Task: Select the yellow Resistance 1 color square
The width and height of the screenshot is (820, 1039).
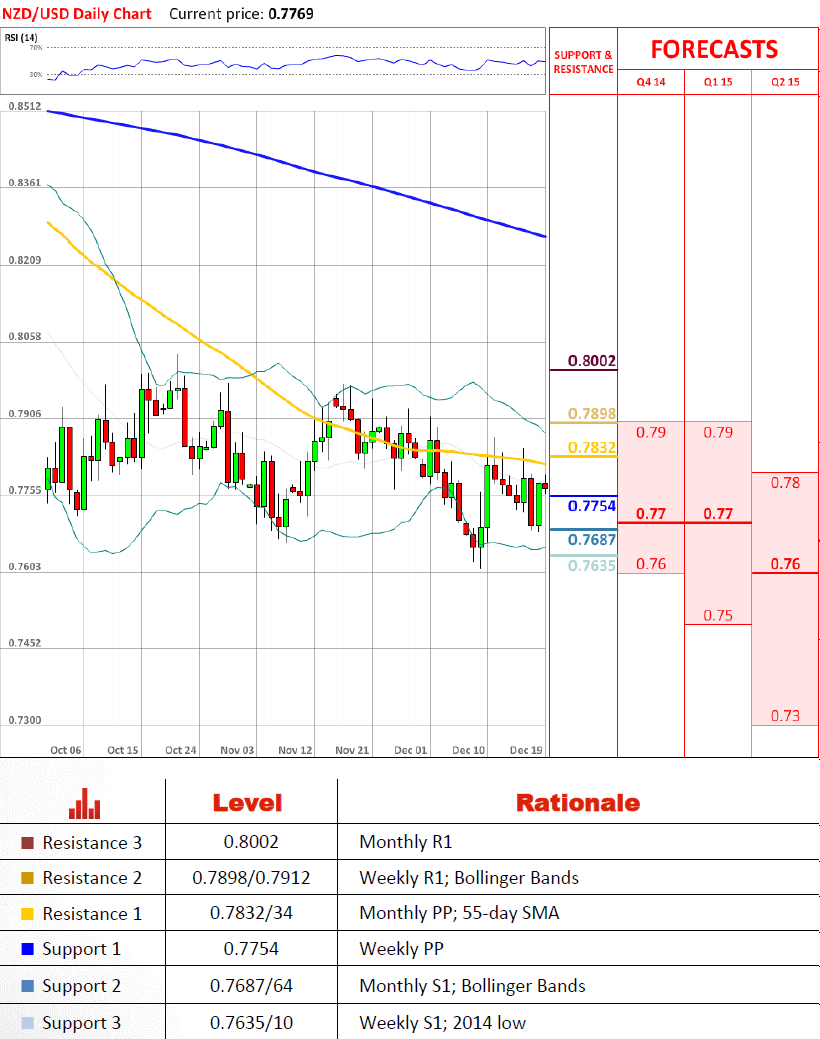Action: click(x=27, y=914)
